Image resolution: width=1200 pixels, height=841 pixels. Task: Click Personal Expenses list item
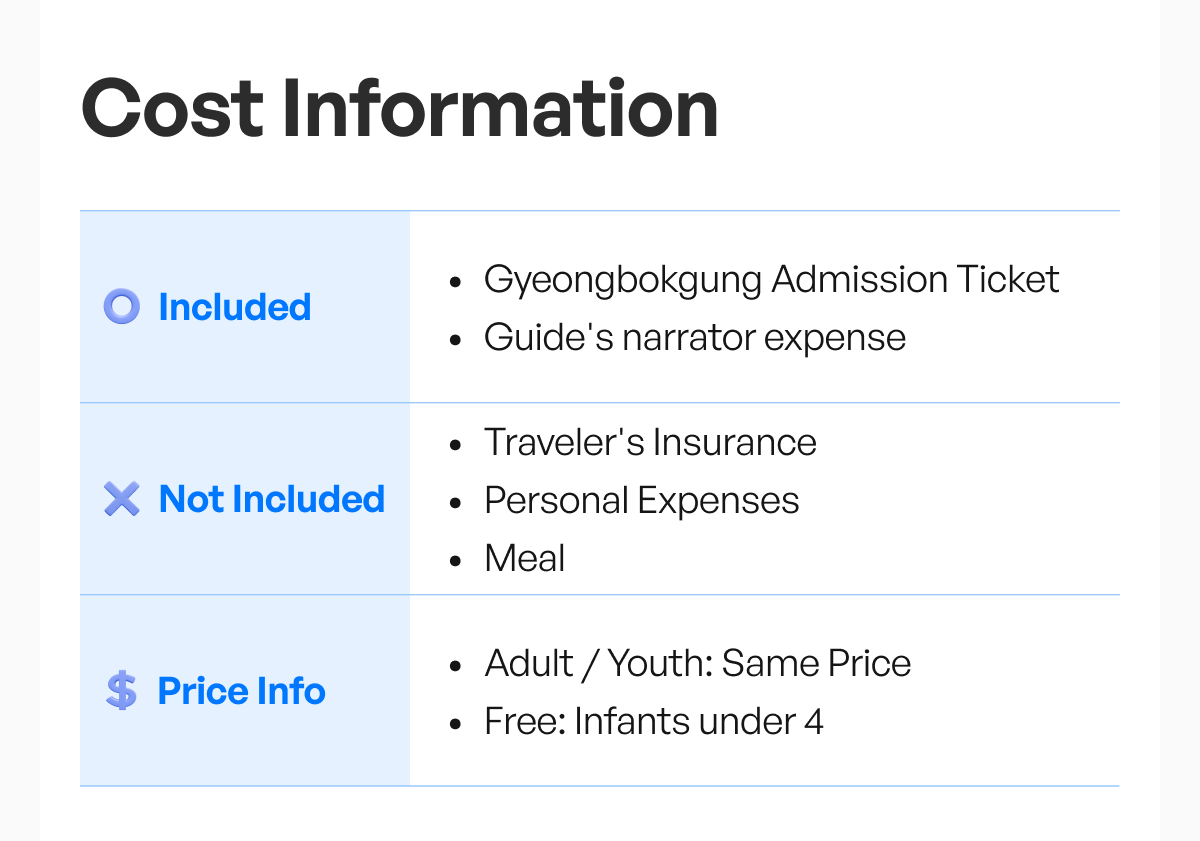click(642, 500)
